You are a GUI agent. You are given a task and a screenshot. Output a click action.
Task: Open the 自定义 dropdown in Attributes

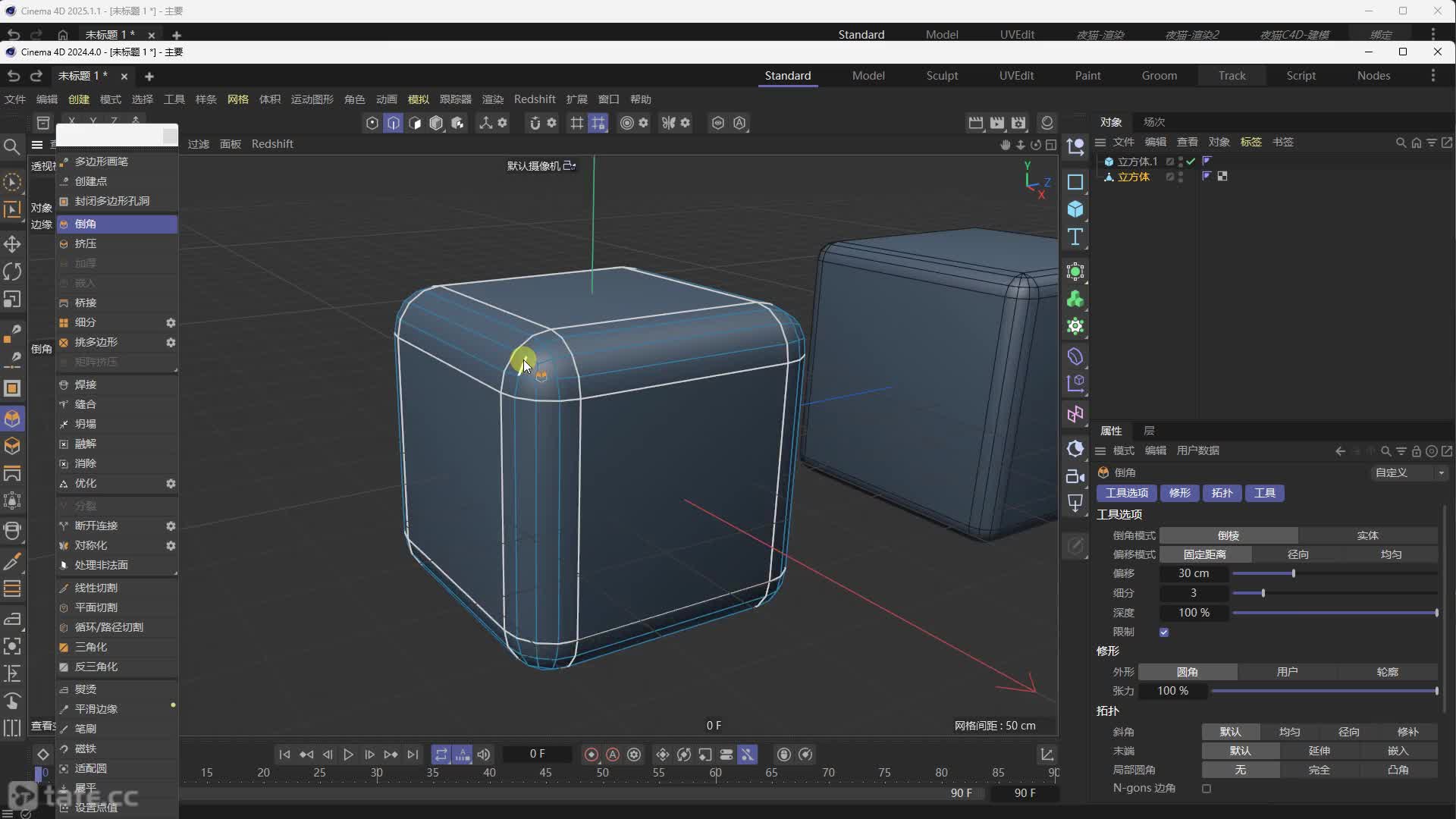tap(1409, 472)
